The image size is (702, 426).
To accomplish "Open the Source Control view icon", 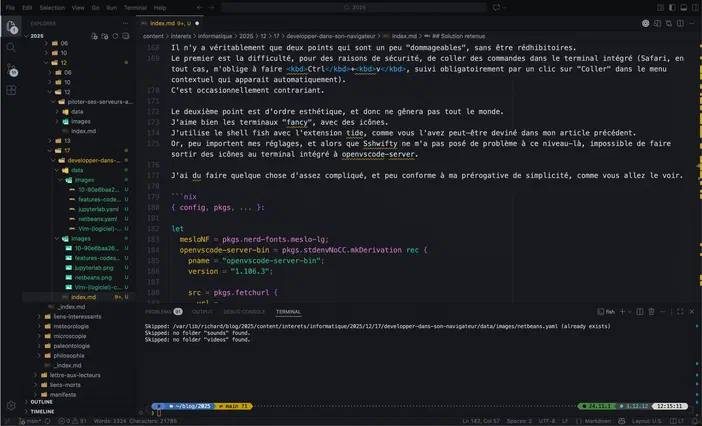I will point(11,69).
